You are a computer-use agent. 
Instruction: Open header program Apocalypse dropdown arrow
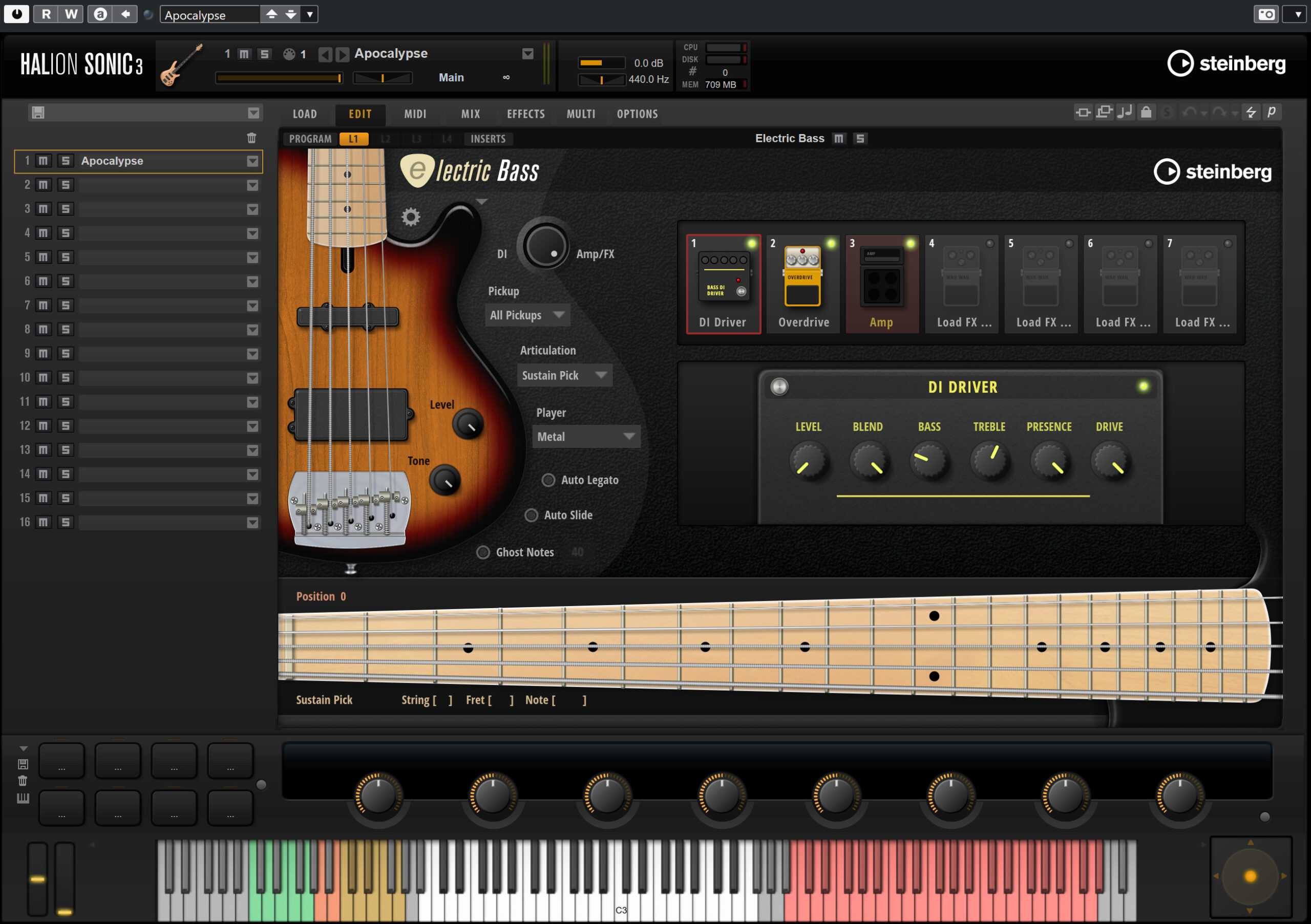coord(527,54)
